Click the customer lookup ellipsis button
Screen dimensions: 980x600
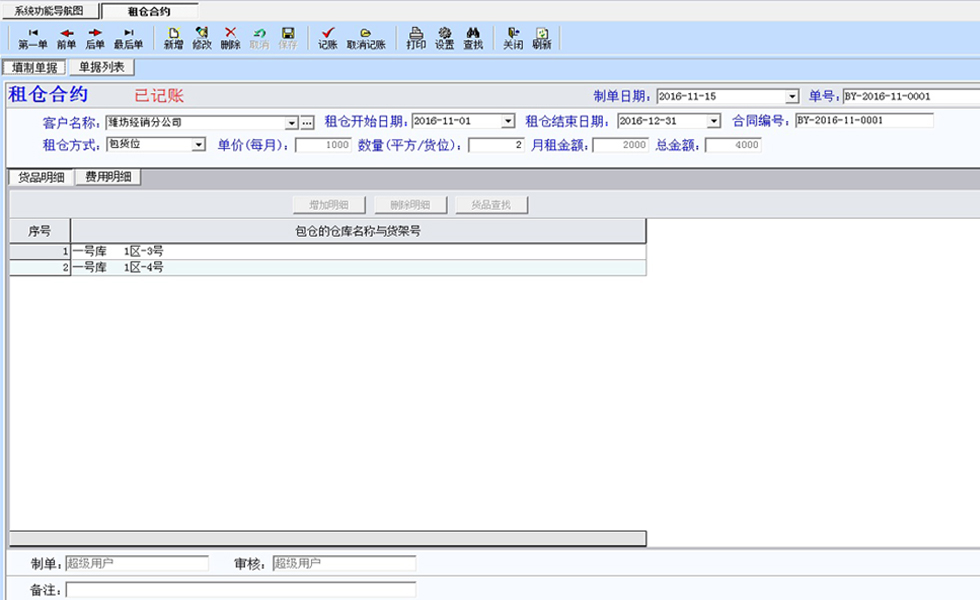(x=307, y=123)
